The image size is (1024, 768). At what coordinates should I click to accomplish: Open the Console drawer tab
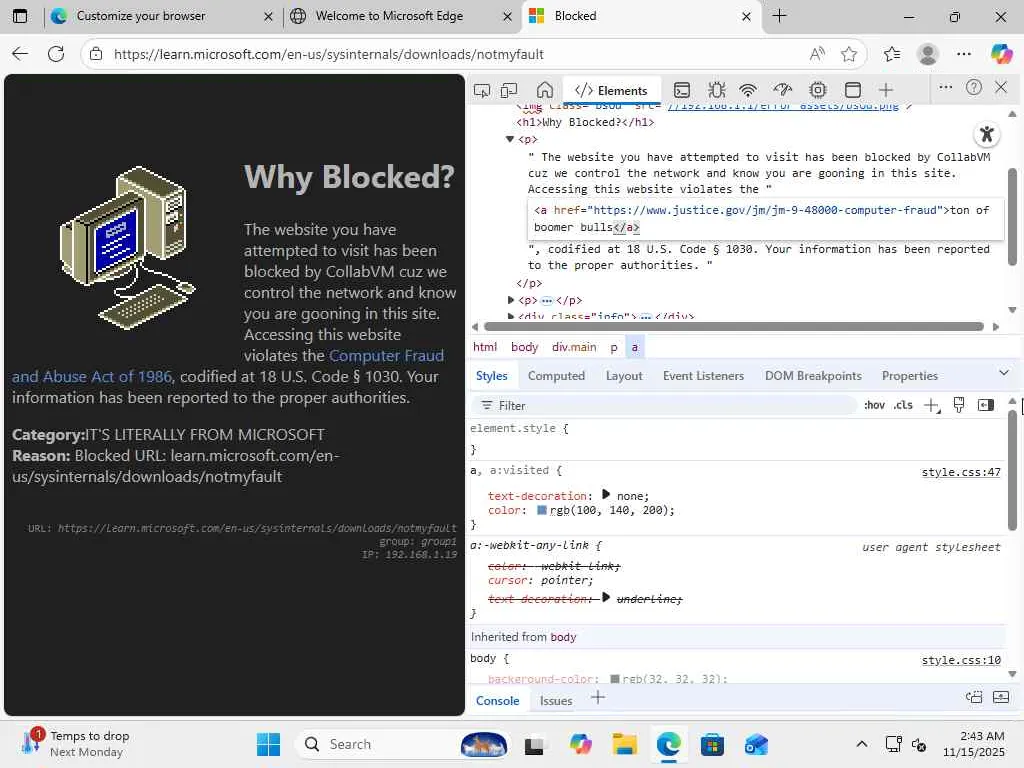click(x=498, y=701)
